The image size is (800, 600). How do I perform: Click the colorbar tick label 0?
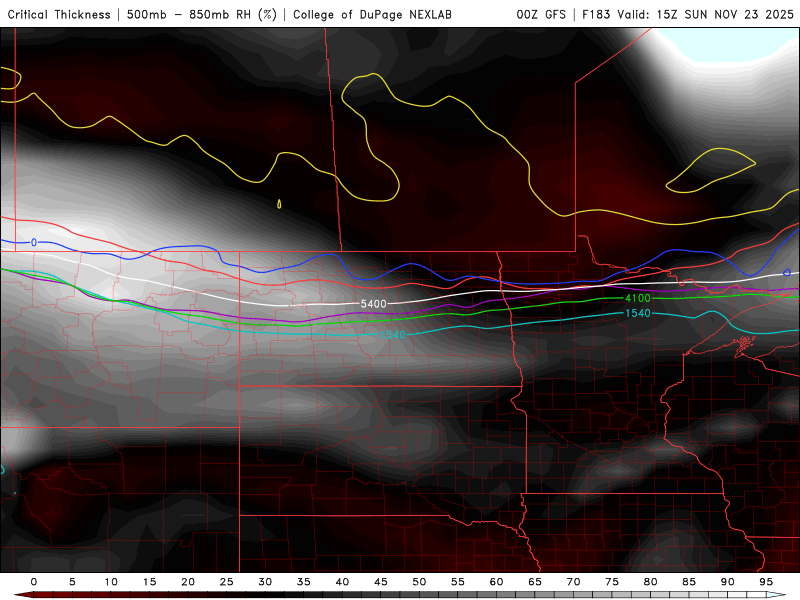click(x=34, y=582)
